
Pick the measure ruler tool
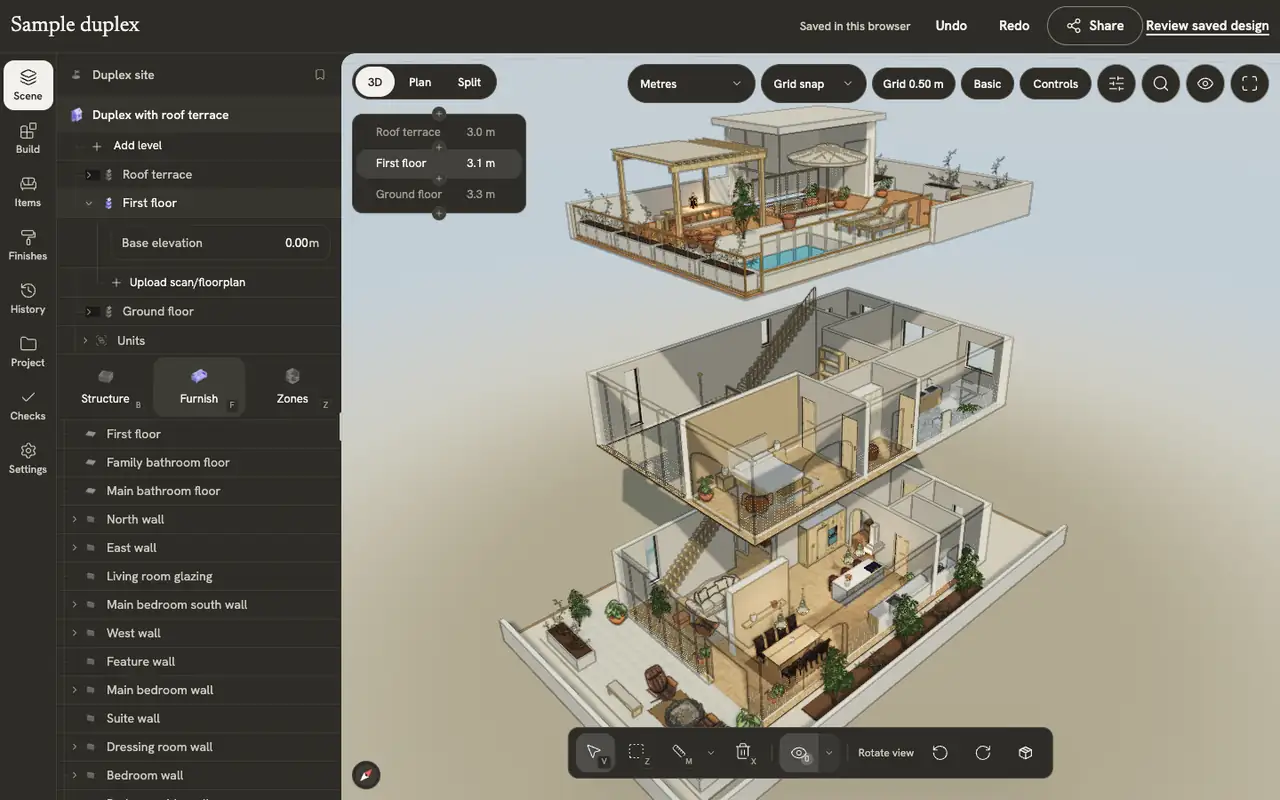coord(680,753)
